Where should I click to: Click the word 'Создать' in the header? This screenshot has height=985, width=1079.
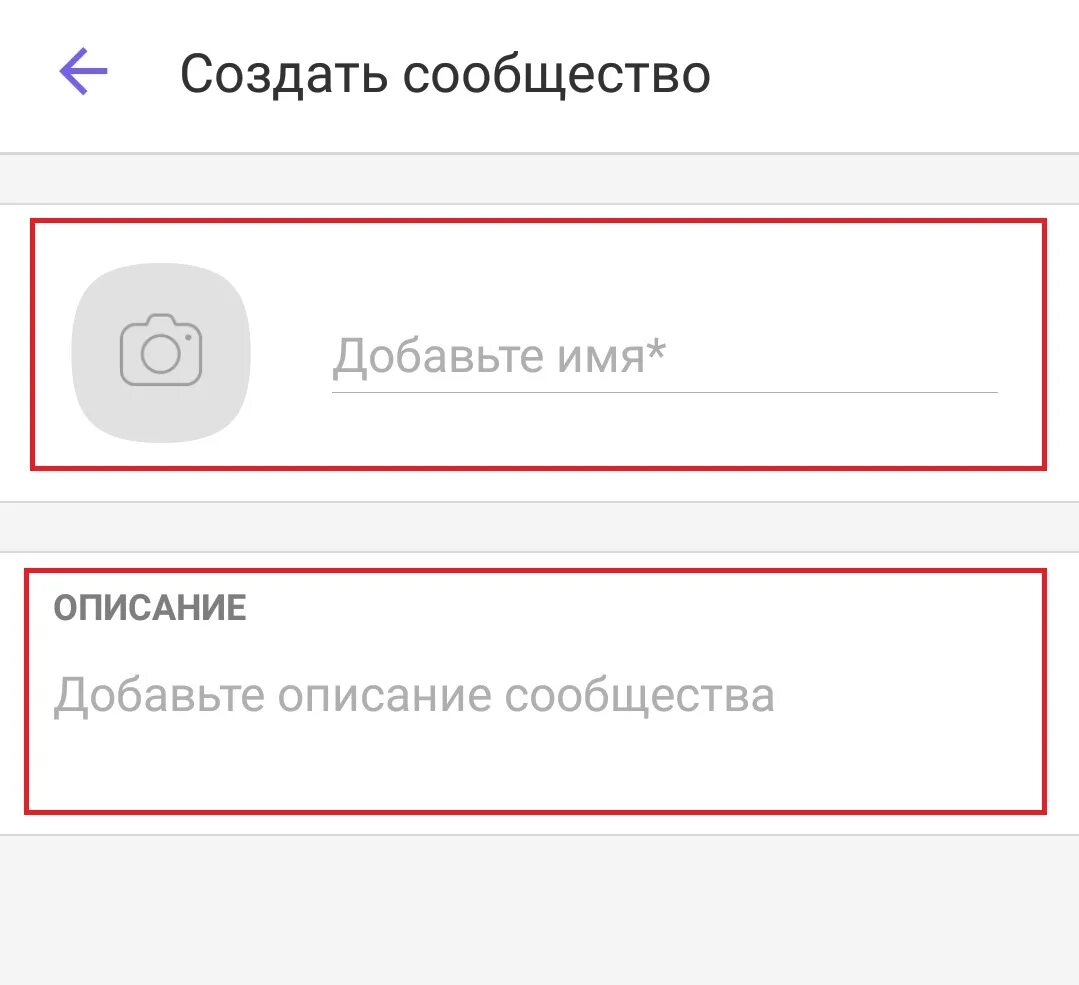[x=283, y=74]
